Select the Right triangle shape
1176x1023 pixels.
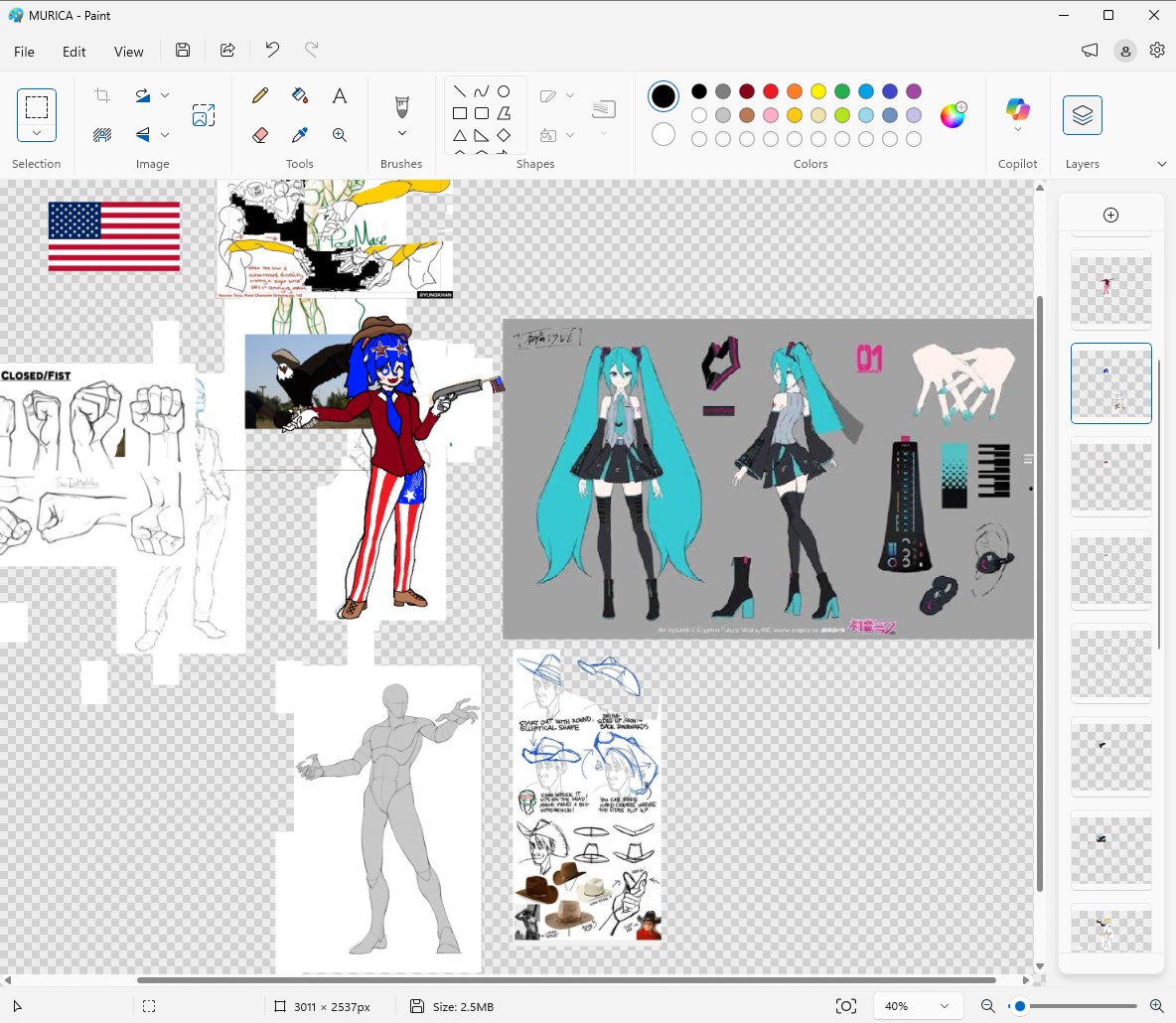click(482, 136)
